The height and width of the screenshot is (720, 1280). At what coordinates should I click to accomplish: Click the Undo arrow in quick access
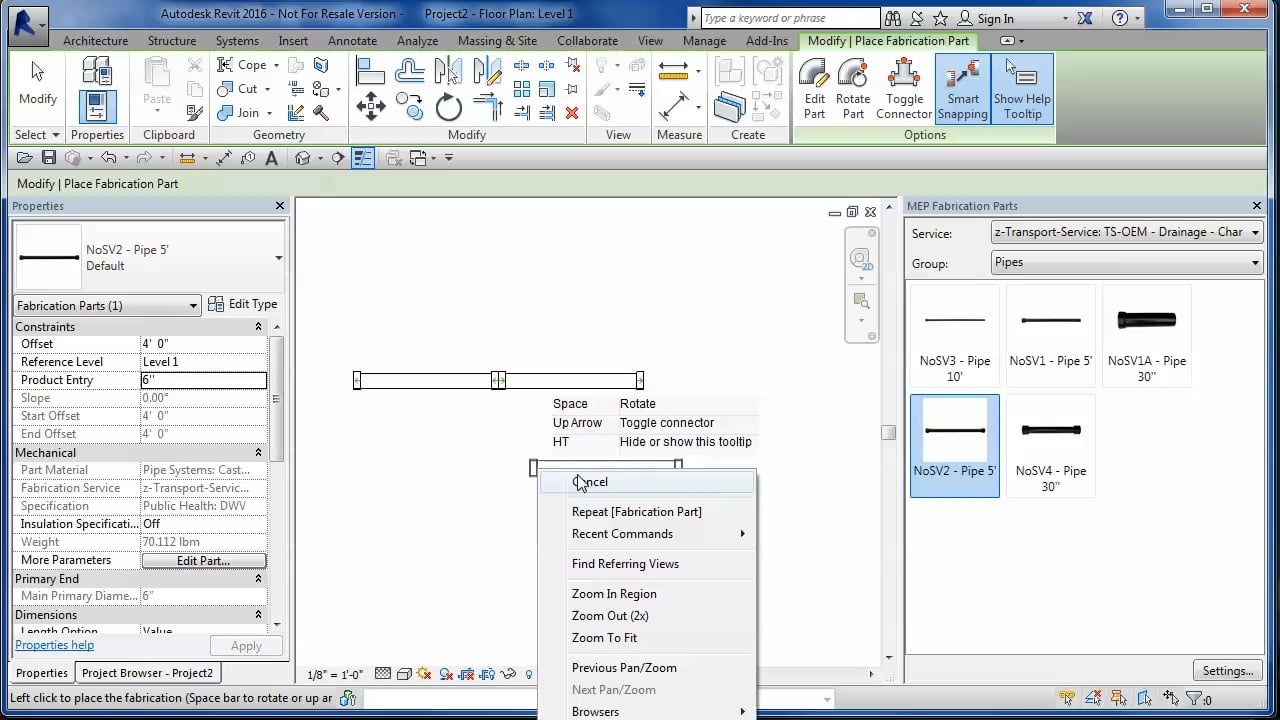click(x=108, y=158)
